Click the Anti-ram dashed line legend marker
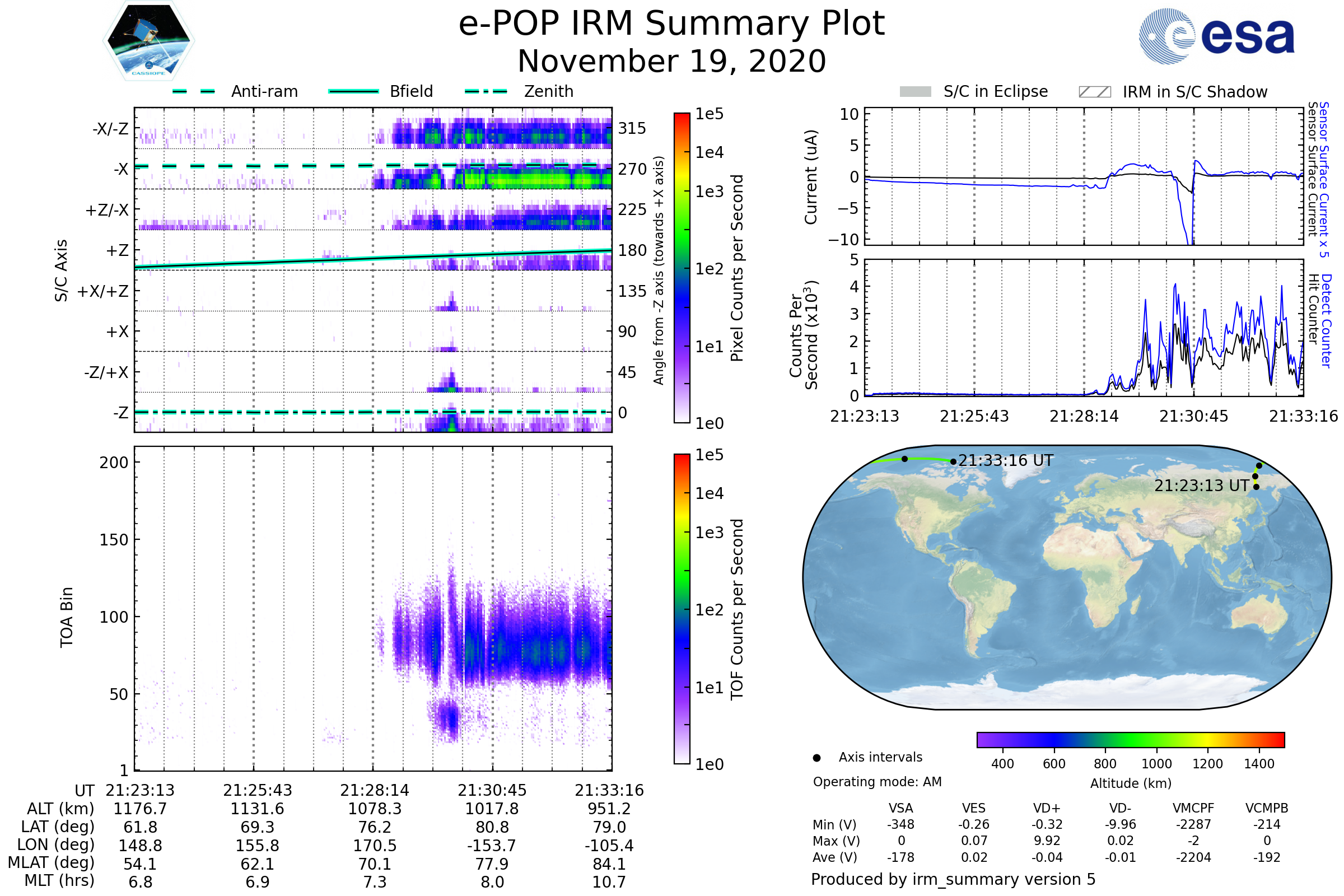Screen dimensions: 1344x896 click(194, 91)
